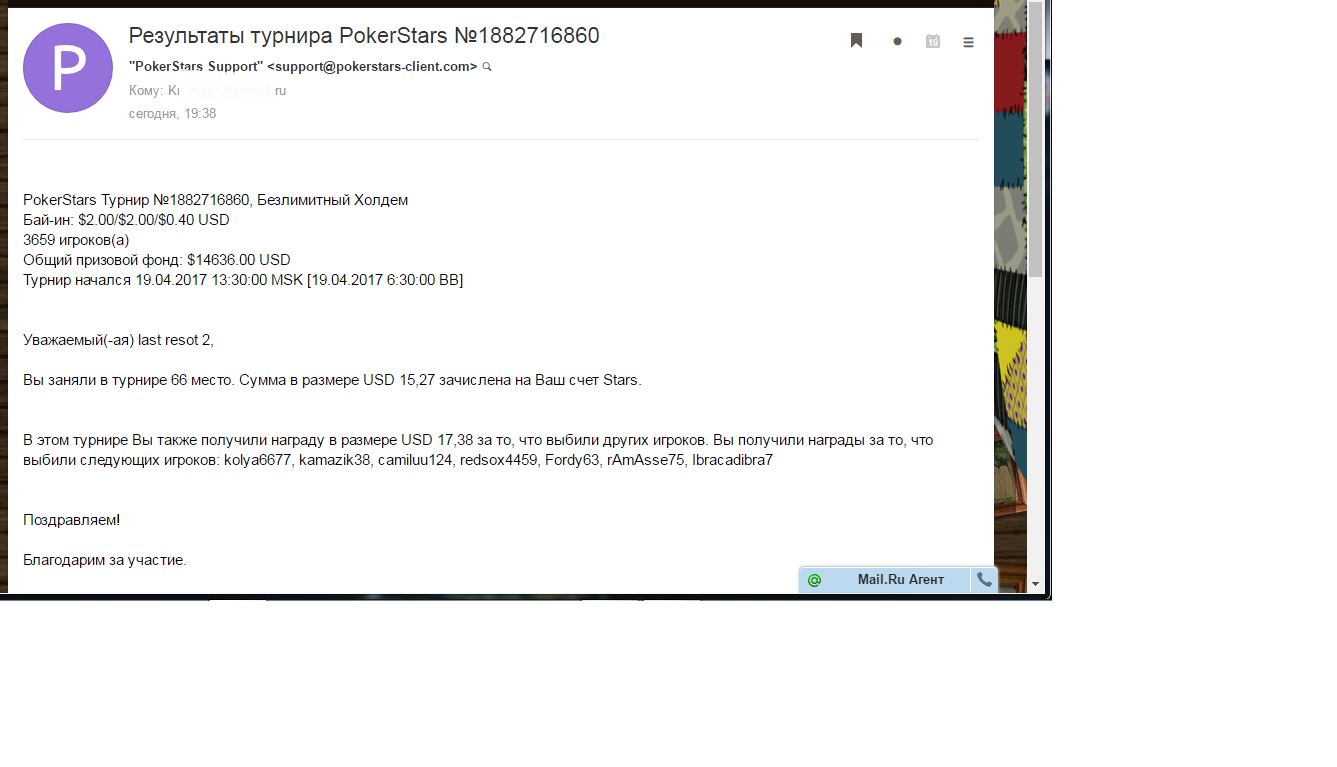1337x767 pixels.
Task: Click the line "Общий призовой фонд: $14636.00 USD"
Action: coord(157,260)
